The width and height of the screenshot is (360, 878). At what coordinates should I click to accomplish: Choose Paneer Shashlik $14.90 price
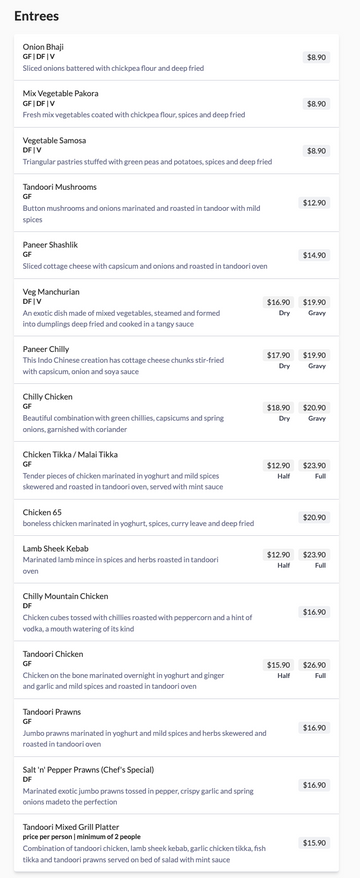tap(314, 255)
